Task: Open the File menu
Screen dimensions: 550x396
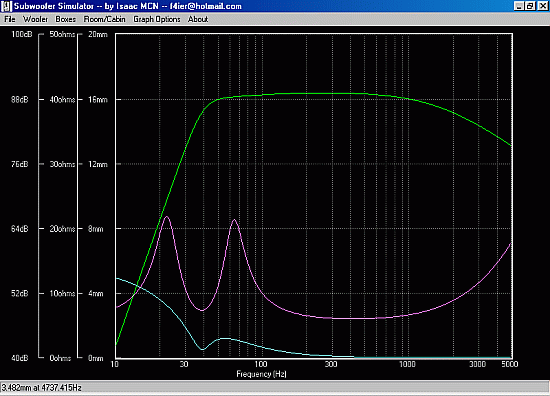Action: click(x=9, y=19)
